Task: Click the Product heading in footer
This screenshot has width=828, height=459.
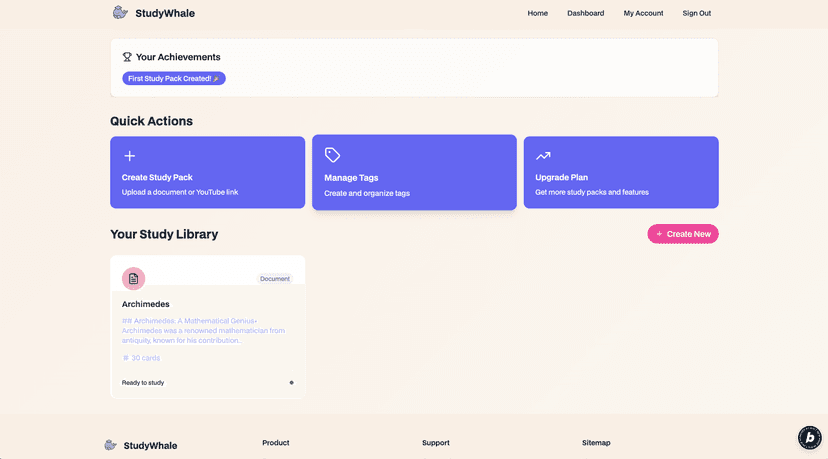Action: [x=276, y=443]
